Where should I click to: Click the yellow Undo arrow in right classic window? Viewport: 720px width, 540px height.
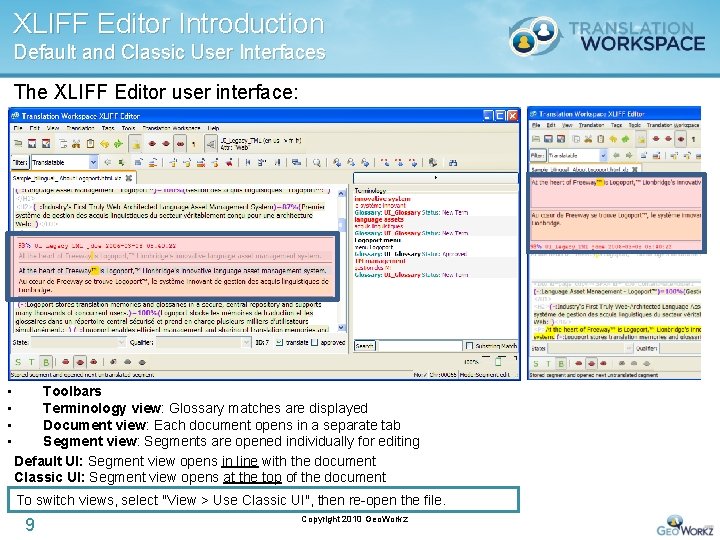coord(613,139)
